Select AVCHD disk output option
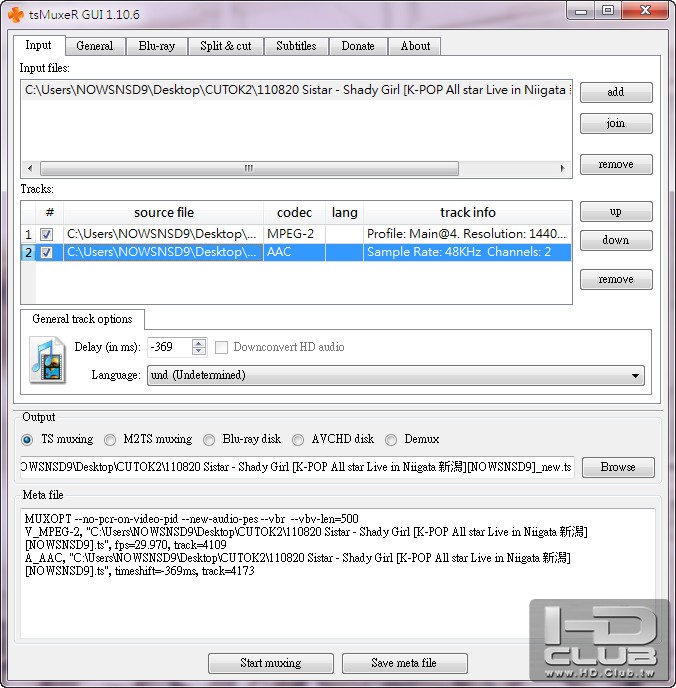This screenshot has height=688, width=676. pos(298,439)
